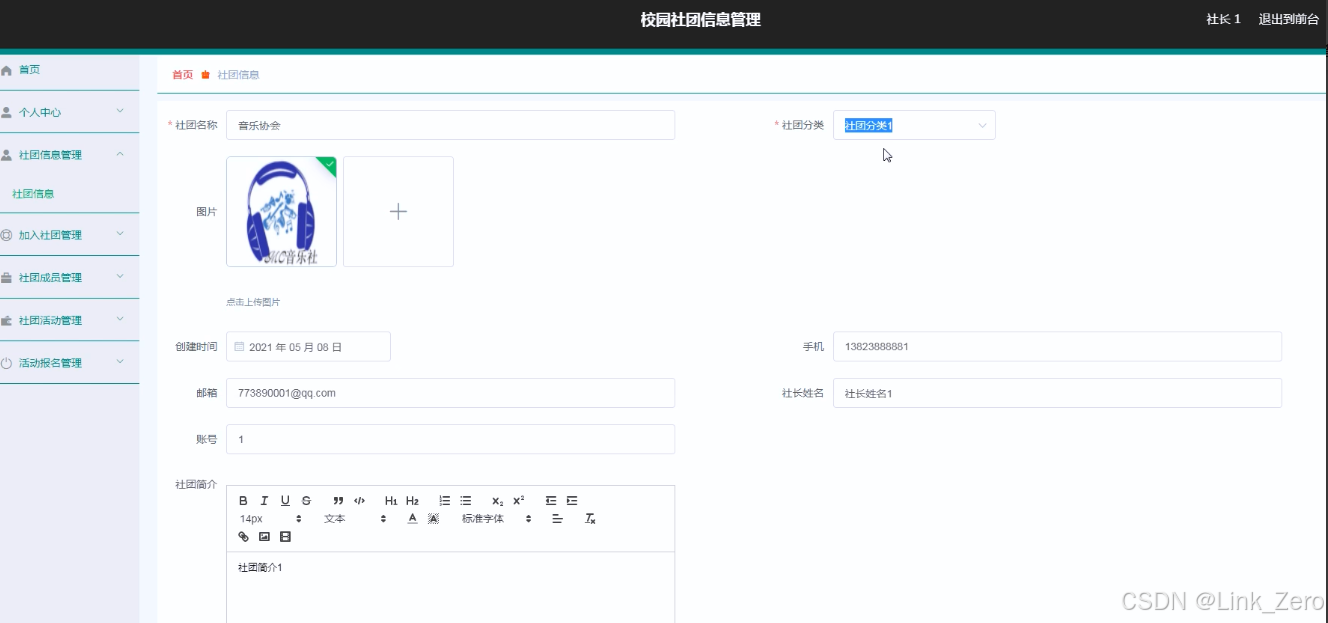This screenshot has height=623, width=1328.
Task: Click 社团信息 in the breadcrumb
Action: pyautogui.click(x=238, y=75)
